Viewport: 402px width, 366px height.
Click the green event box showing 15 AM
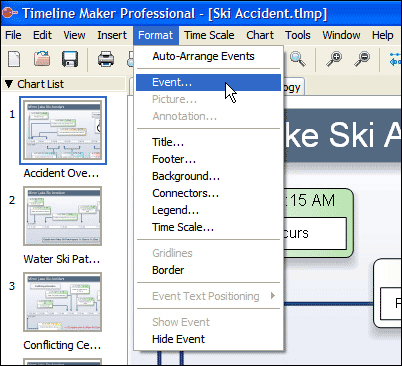pyautogui.click(x=318, y=223)
